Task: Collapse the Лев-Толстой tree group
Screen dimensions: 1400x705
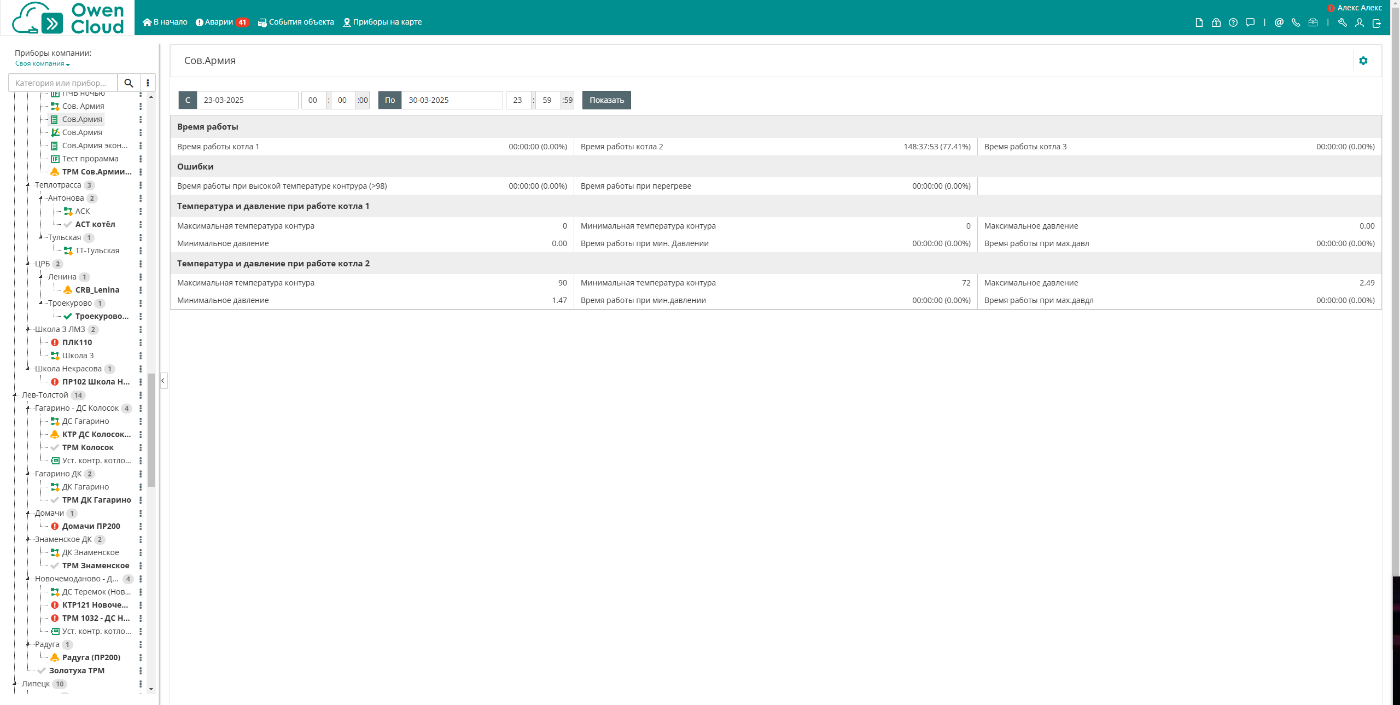Action: [x=14, y=395]
